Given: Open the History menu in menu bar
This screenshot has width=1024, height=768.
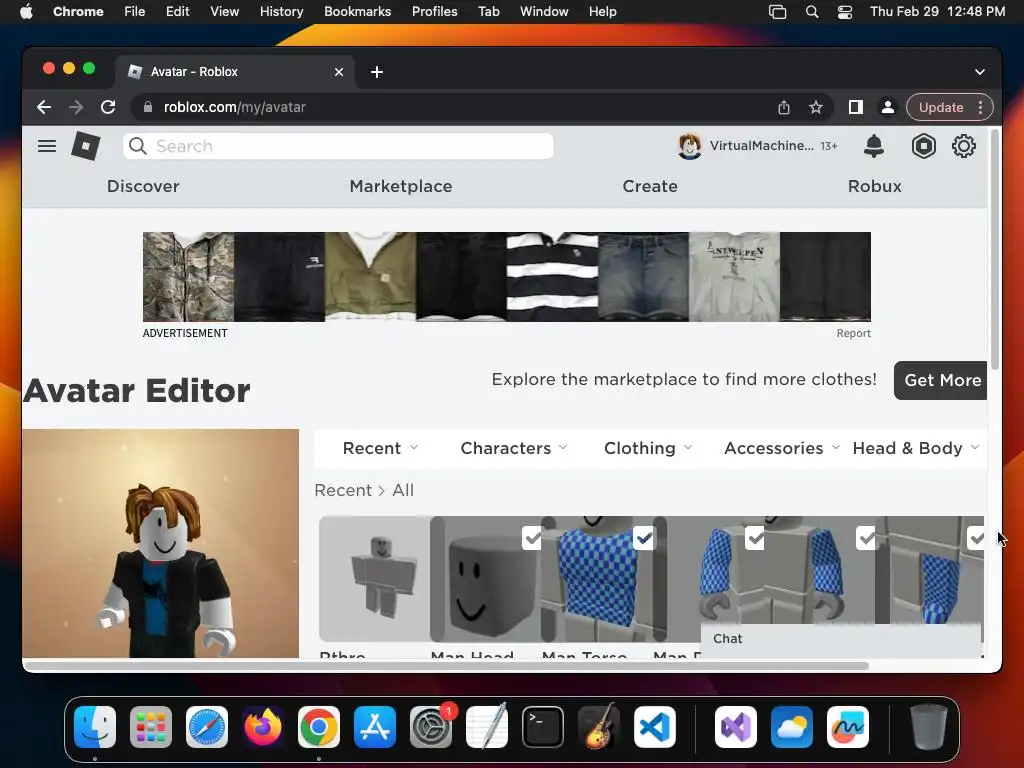Looking at the screenshot, I should pos(281,12).
